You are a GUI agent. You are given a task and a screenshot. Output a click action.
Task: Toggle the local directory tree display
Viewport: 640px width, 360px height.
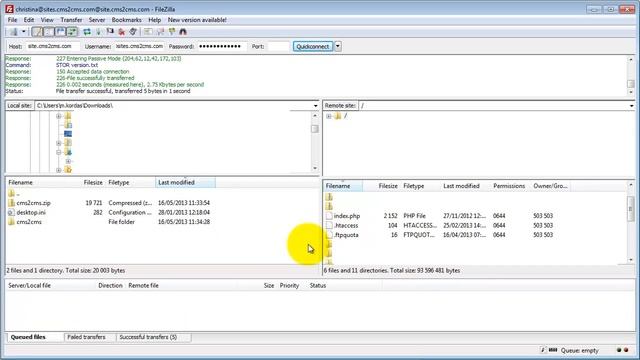click(x=49, y=32)
